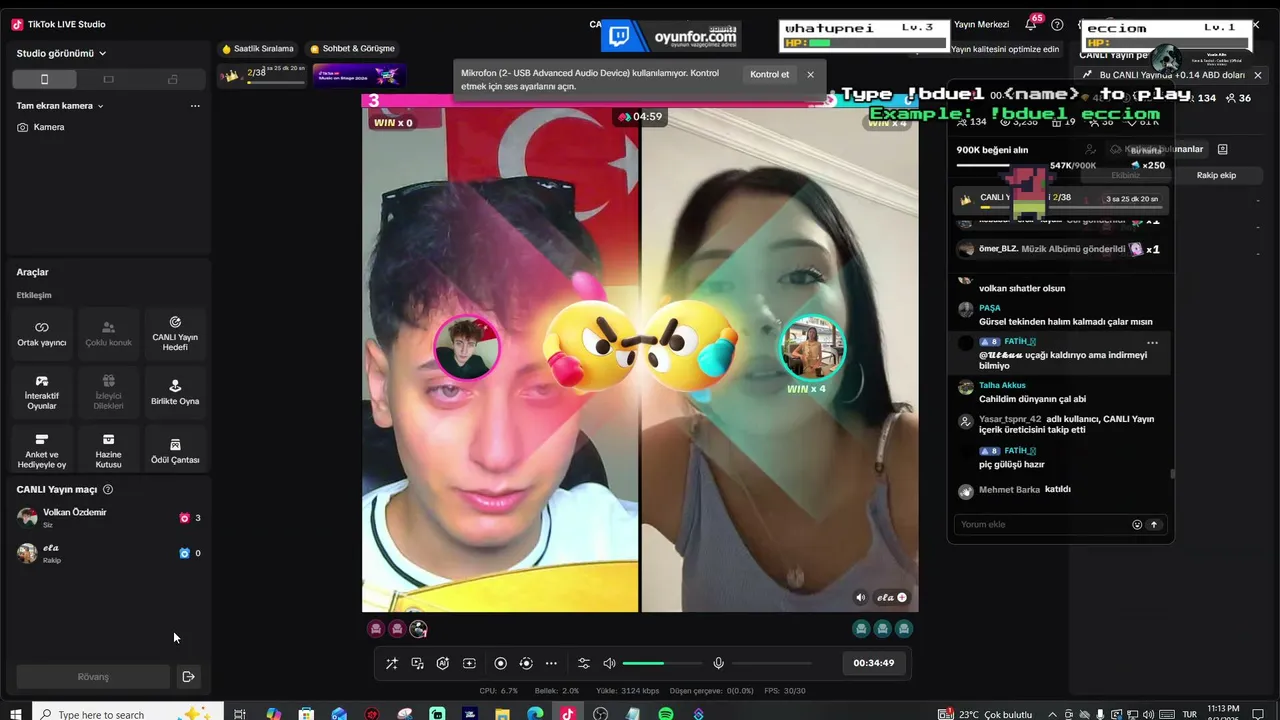Screen dimensions: 1280x720
Task: Click the Yorum ekle comment field
Action: pyautogui.click(x=1042, y=524)
